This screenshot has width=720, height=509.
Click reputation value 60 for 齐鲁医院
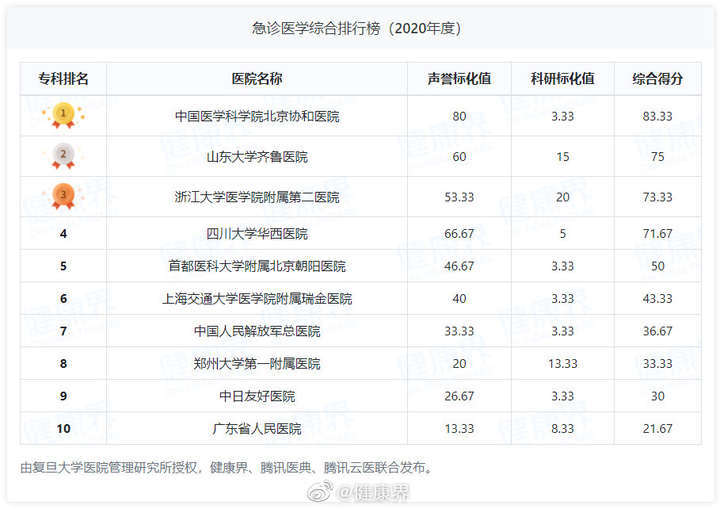[459, 157]
